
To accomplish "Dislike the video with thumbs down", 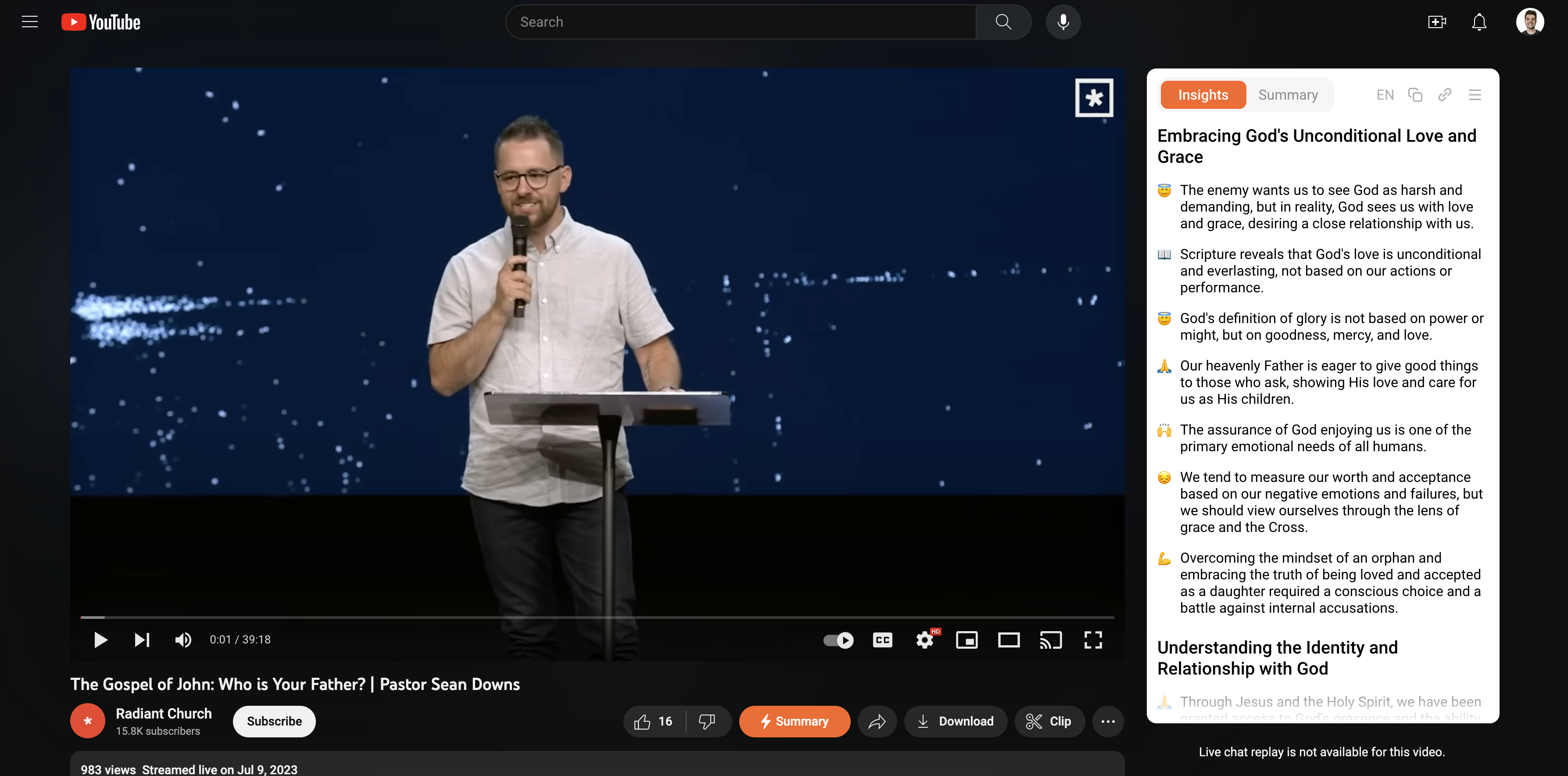I will 707,721.
